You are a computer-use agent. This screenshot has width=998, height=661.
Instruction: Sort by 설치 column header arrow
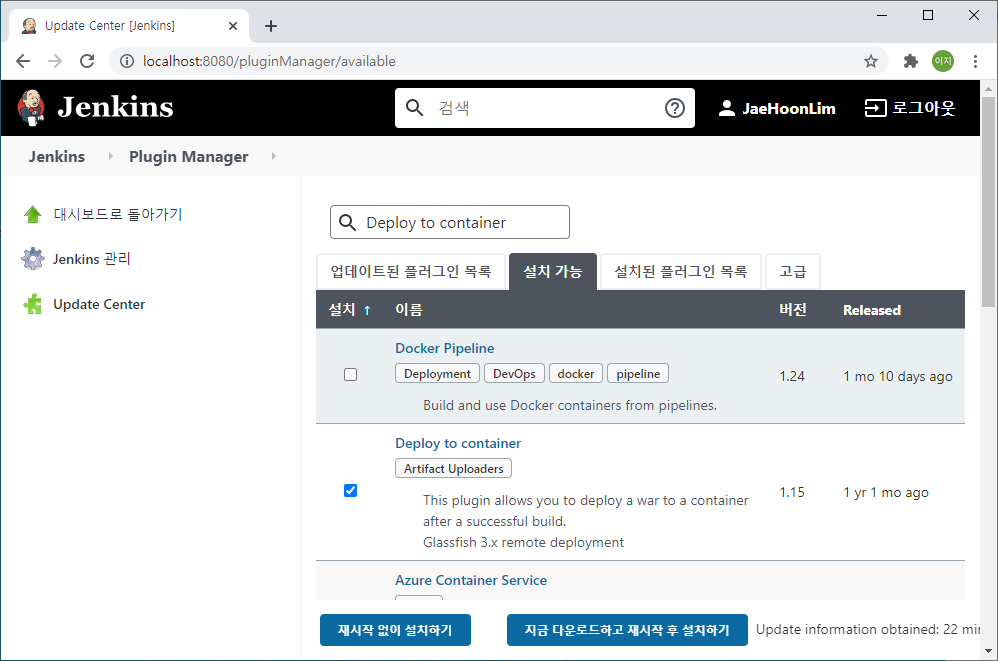(x=367, y=310)
